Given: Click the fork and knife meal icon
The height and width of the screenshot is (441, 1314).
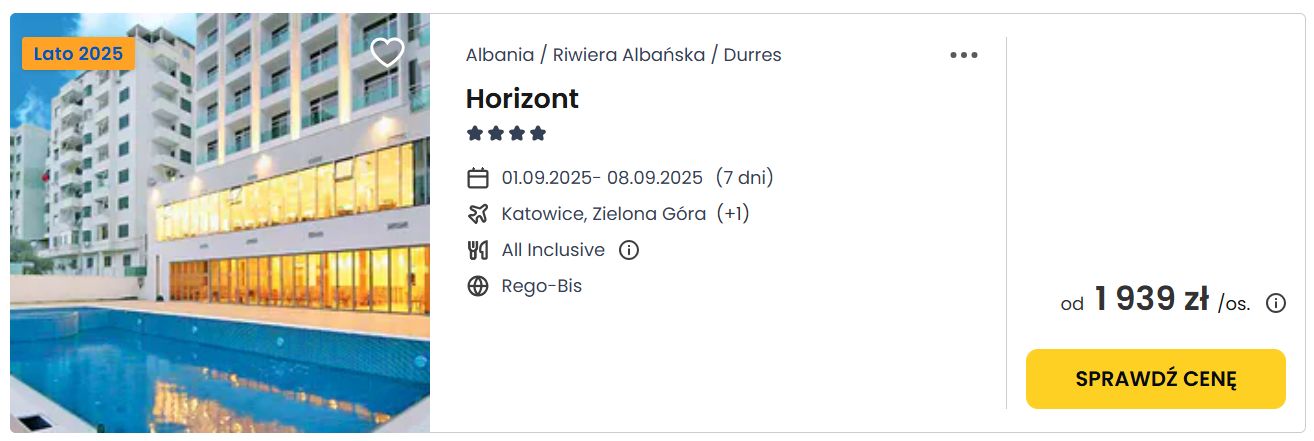Looking at the screenshot, I should tap(478, 250).
